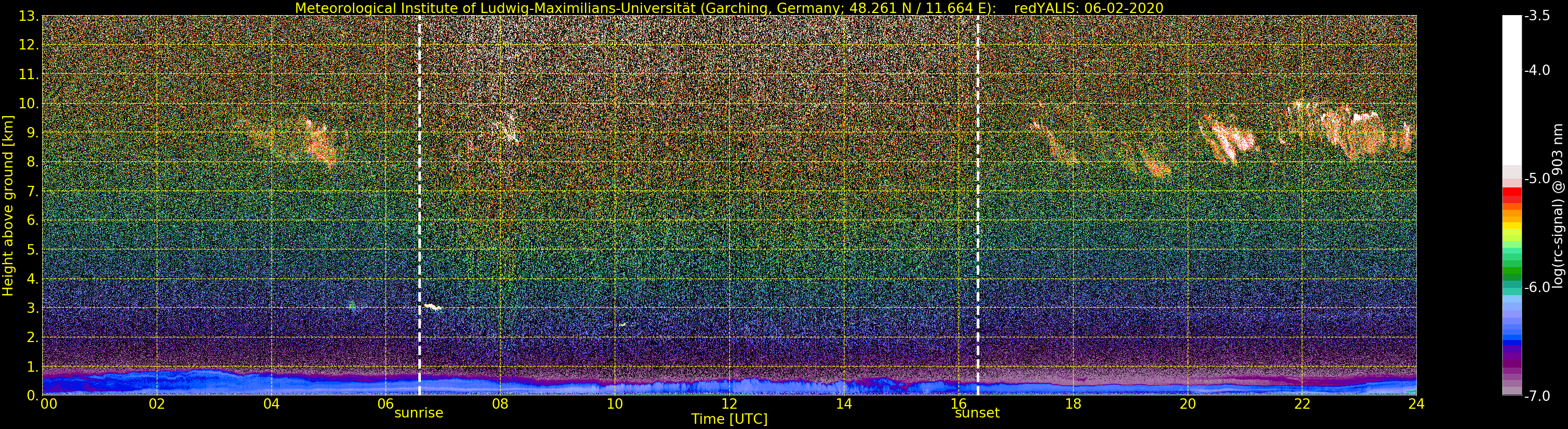Click the '13.' height axis tick label

(29, 16)
